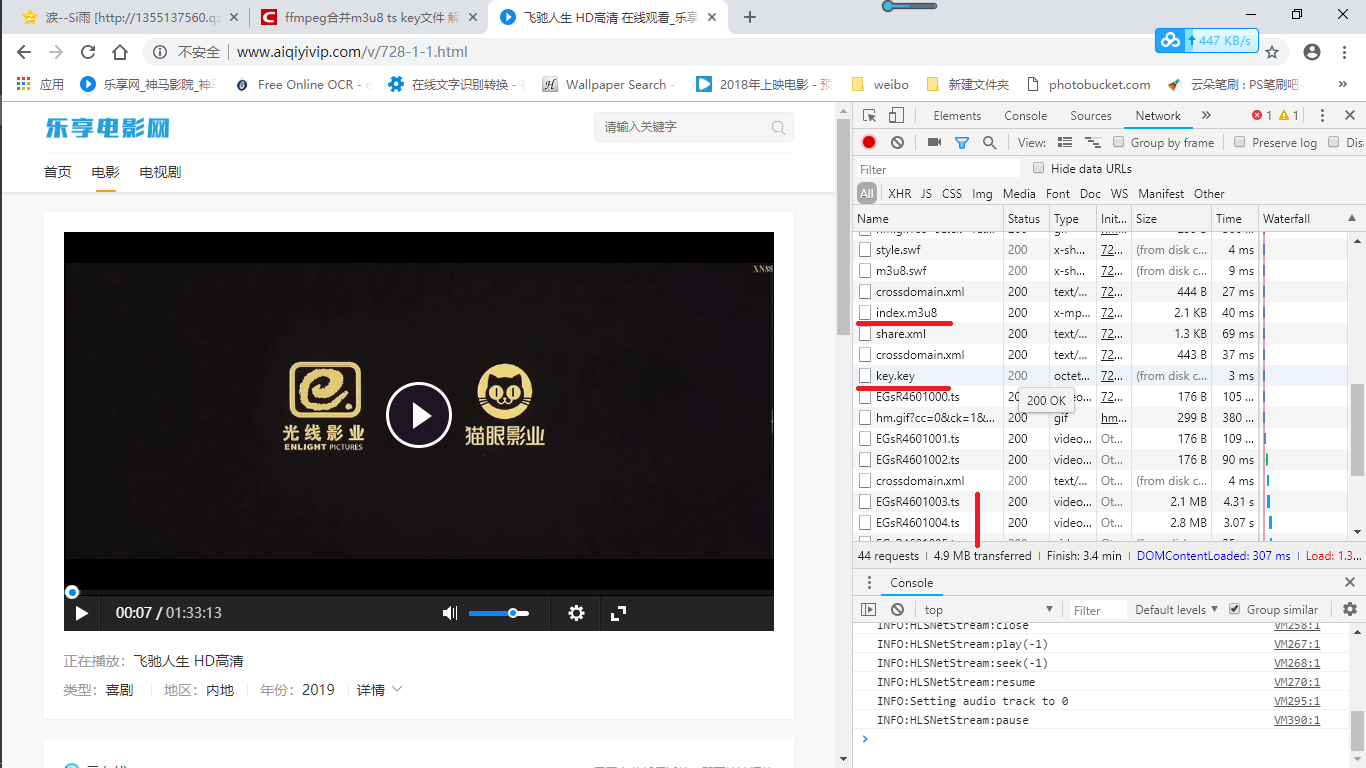Toggle the device toolbar icon
This screenshot has width=1366, height=768.
click(x=896, y=116)
